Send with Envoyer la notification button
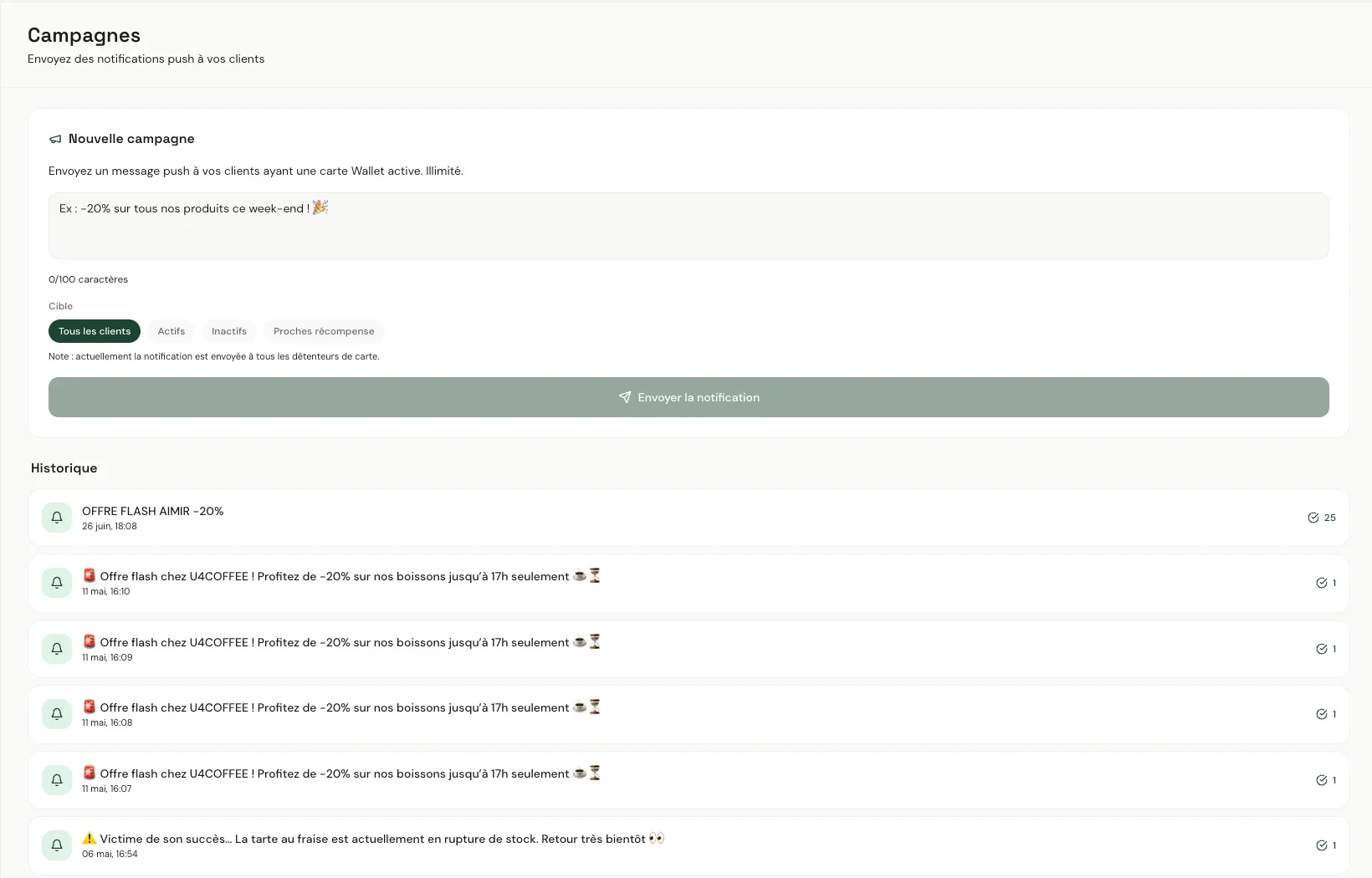This screenshot has height=878, width=1372. (x=689, y=397)
